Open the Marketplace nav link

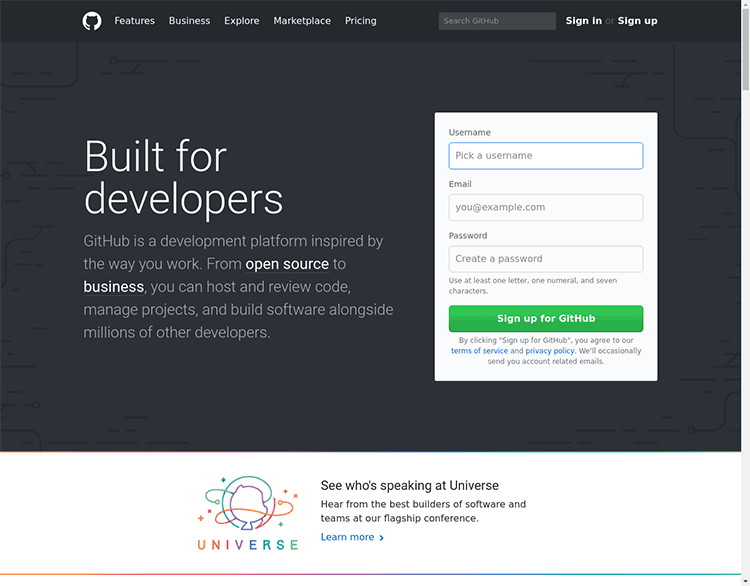click(x=302, y=21)
